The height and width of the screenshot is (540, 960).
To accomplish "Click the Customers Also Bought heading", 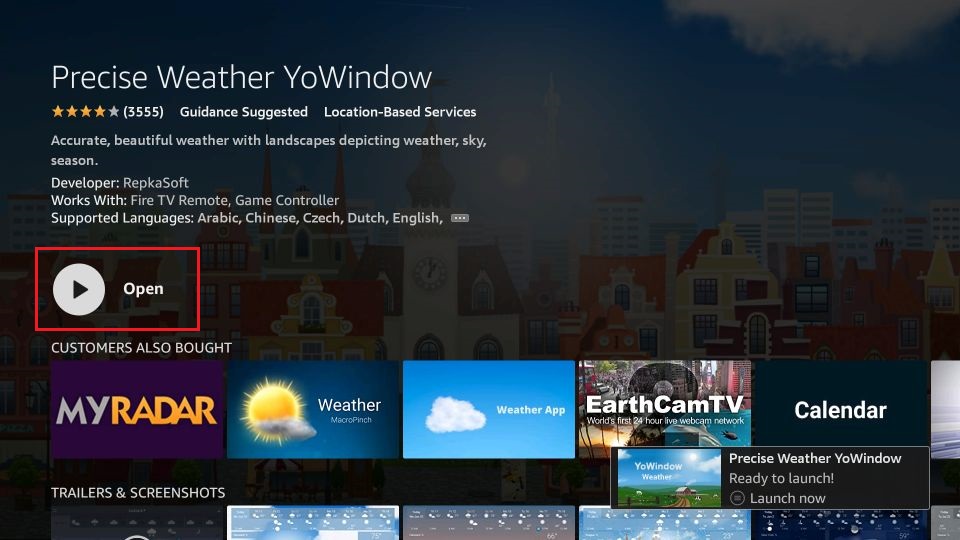I will coord(141,348).
